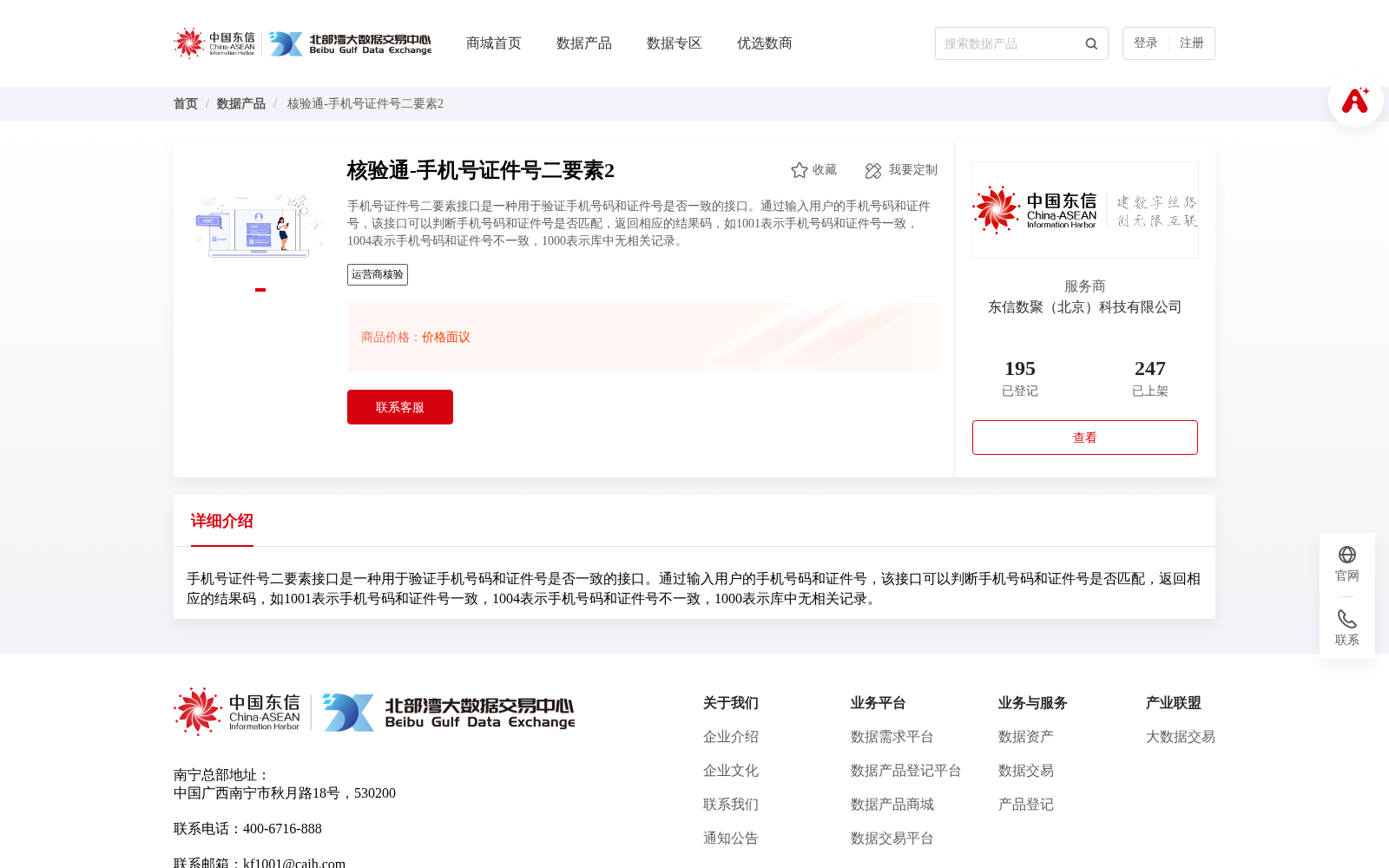The height and width of the screenshot is (868, 1389).
Task: Open 商城首页 in the navigation
Action: tap(494, 43)
